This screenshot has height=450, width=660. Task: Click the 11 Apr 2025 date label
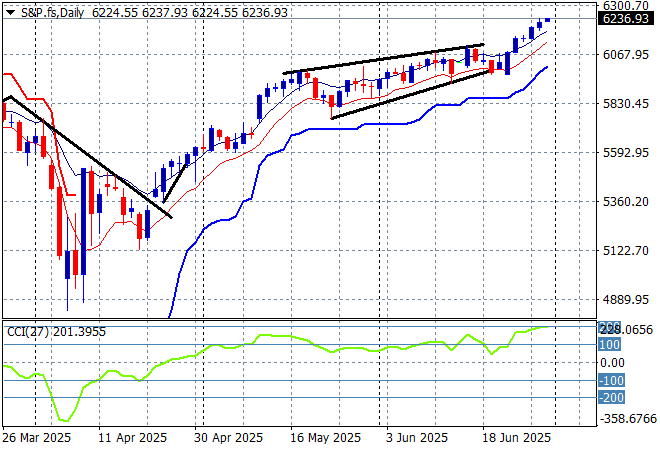click(x=132, y=438)
